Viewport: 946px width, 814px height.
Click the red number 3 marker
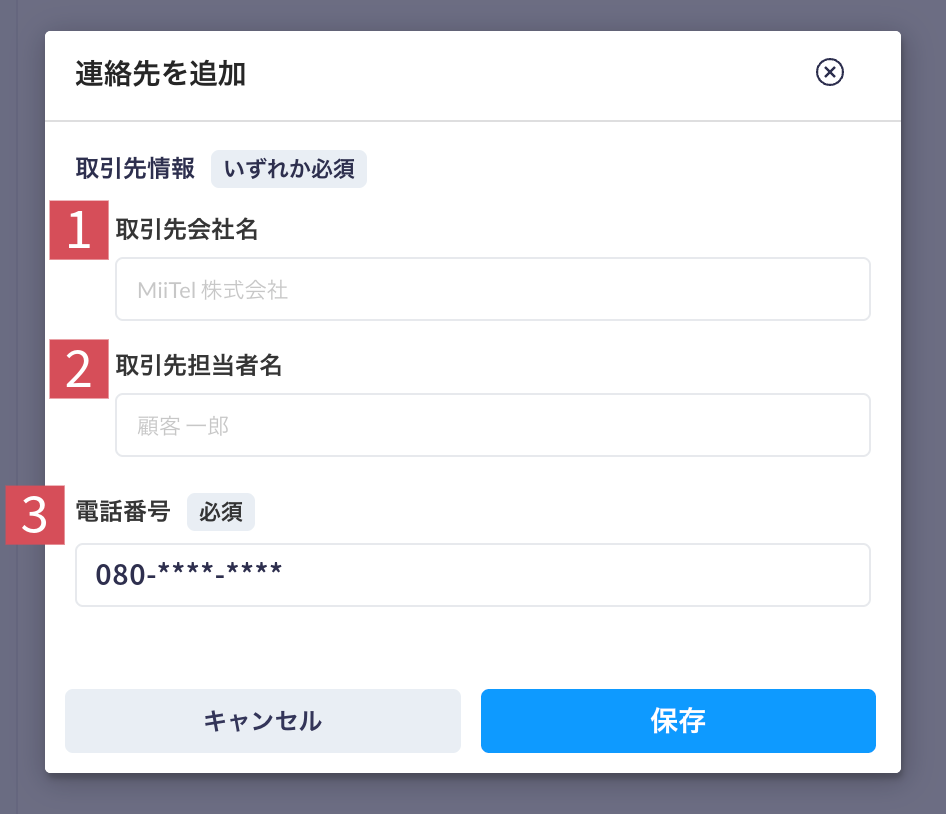point(35,515)
